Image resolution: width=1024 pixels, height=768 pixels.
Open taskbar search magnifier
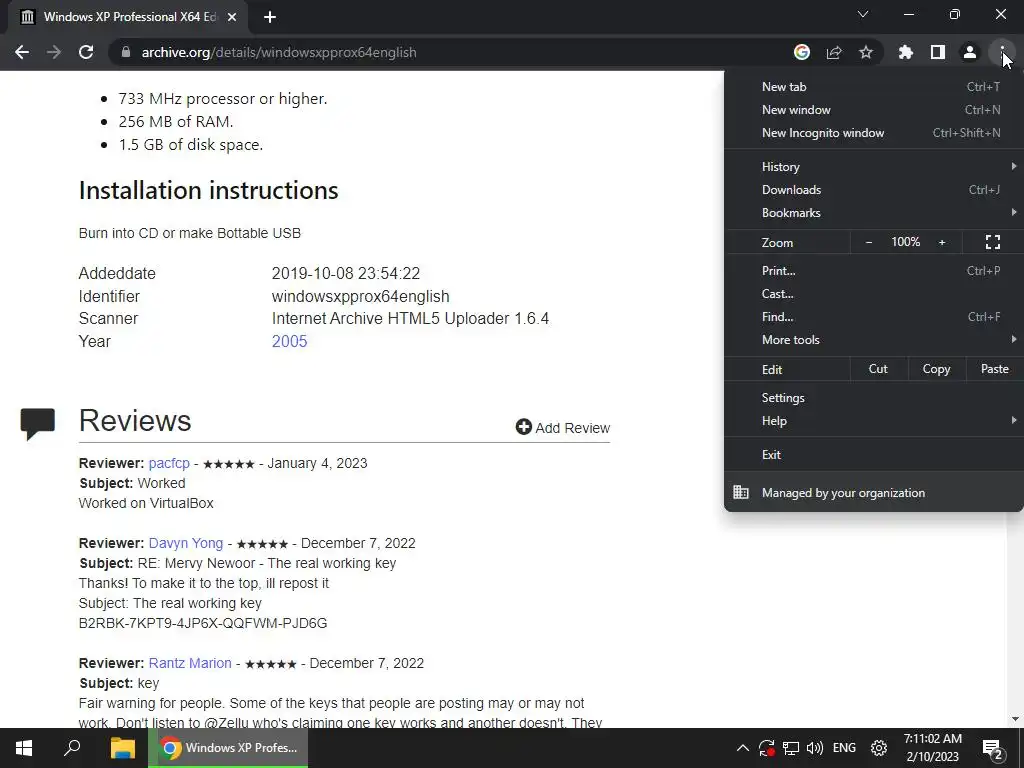pyautogui.click(x=72, y=748)
